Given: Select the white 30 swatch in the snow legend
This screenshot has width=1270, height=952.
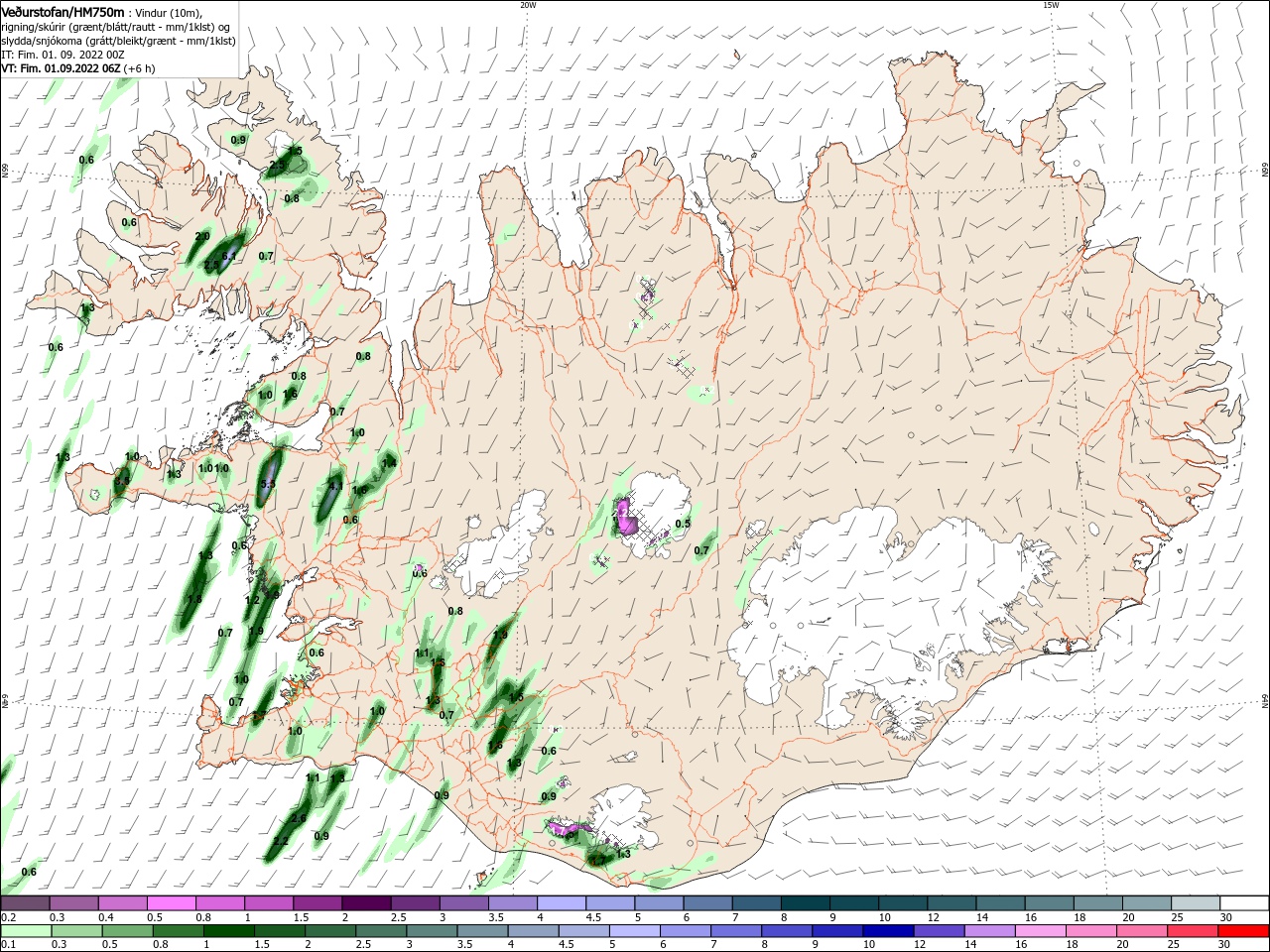Looking at the screenshot, I should 1244,903.
